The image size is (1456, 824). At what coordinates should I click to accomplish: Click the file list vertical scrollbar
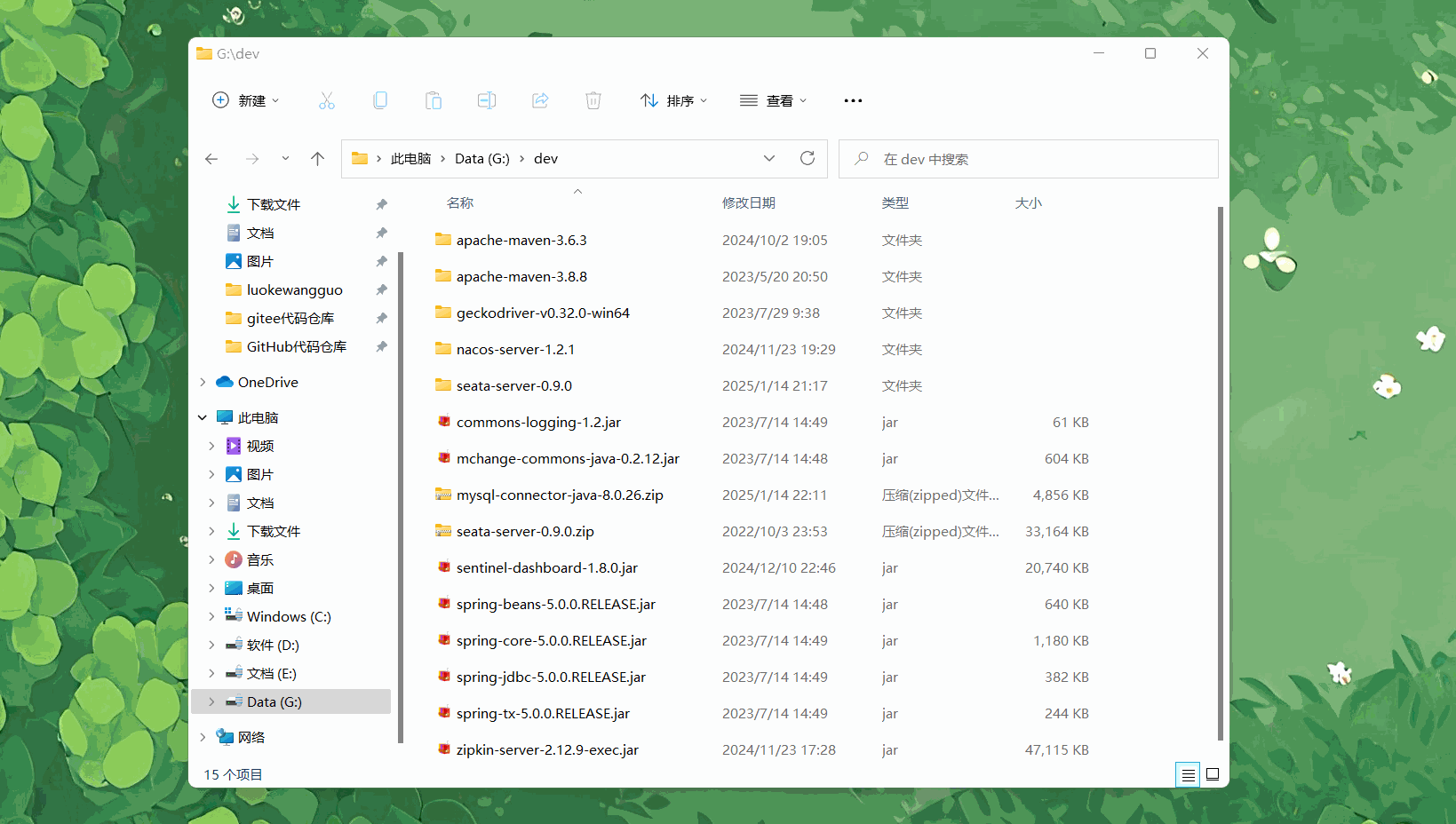(x=1220, y=471)
